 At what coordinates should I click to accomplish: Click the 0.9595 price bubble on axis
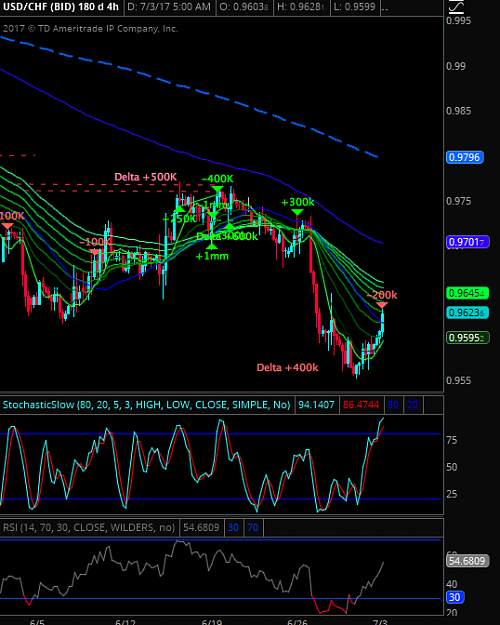467,338
